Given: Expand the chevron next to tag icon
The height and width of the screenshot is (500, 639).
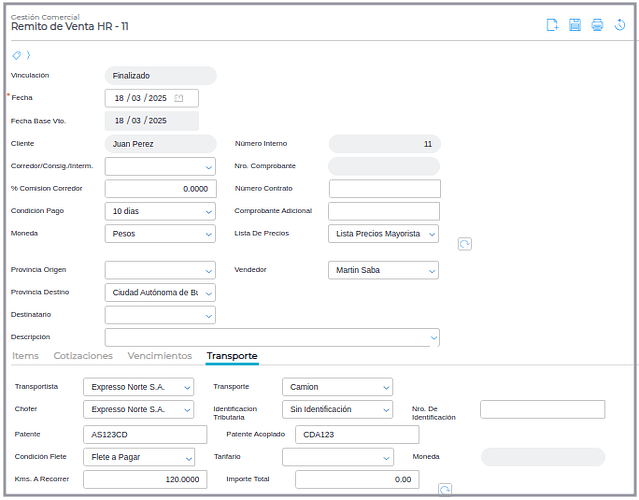Looking at the screenshot, I should click(28, 55).
